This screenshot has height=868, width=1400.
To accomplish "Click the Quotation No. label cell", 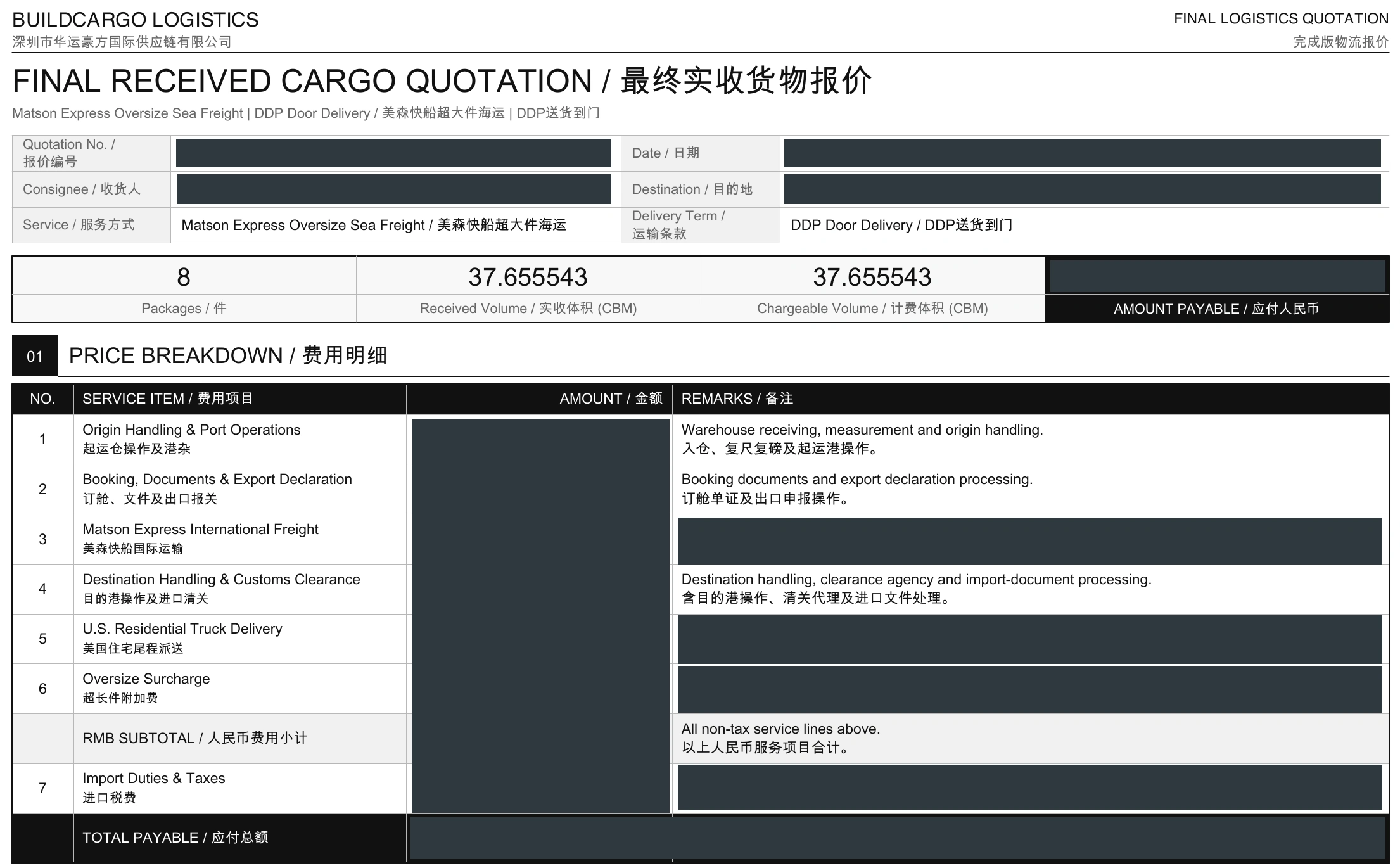I will [x=91, y=153].
